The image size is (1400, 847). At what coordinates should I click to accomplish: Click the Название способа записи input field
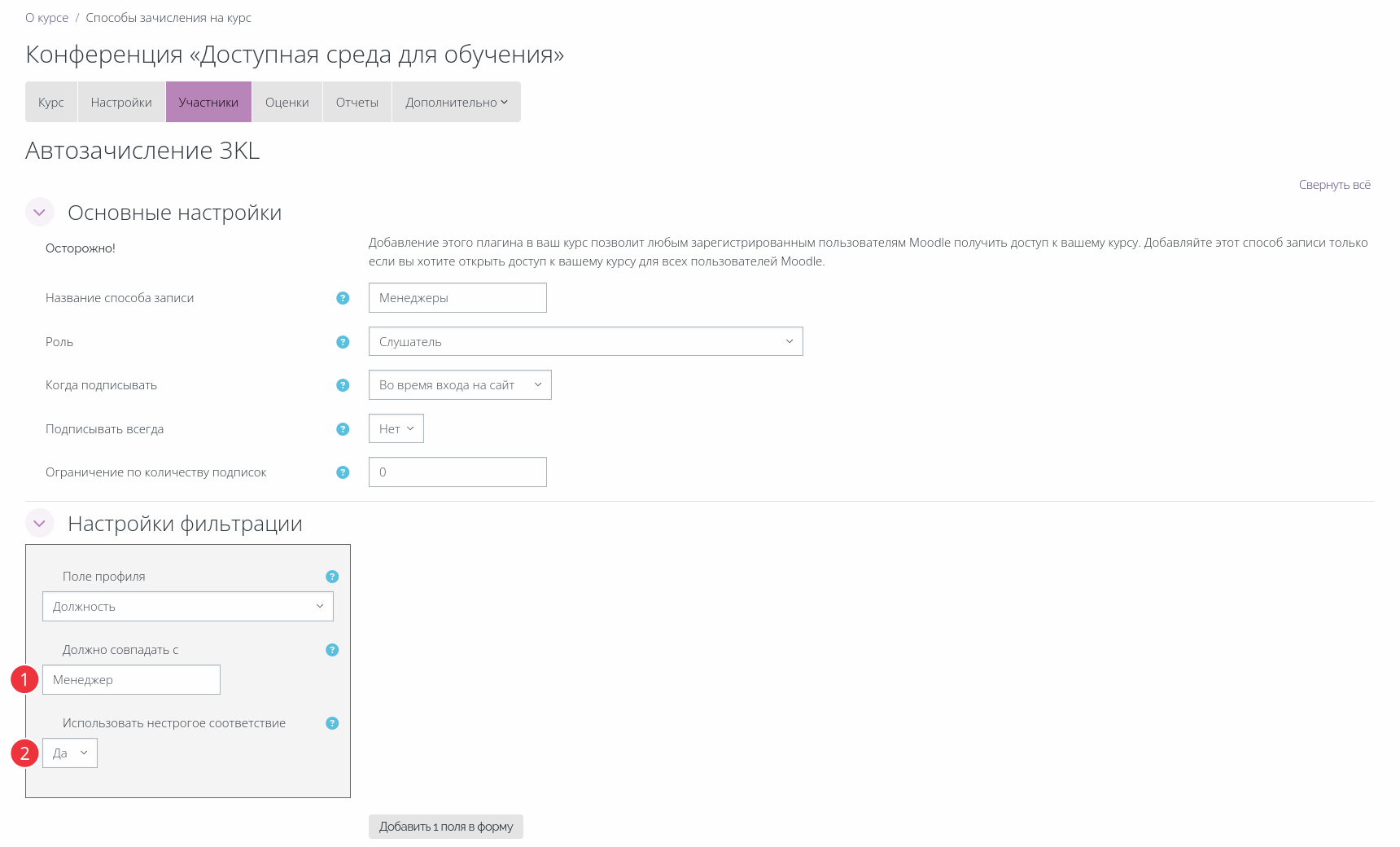pos(457,298)
